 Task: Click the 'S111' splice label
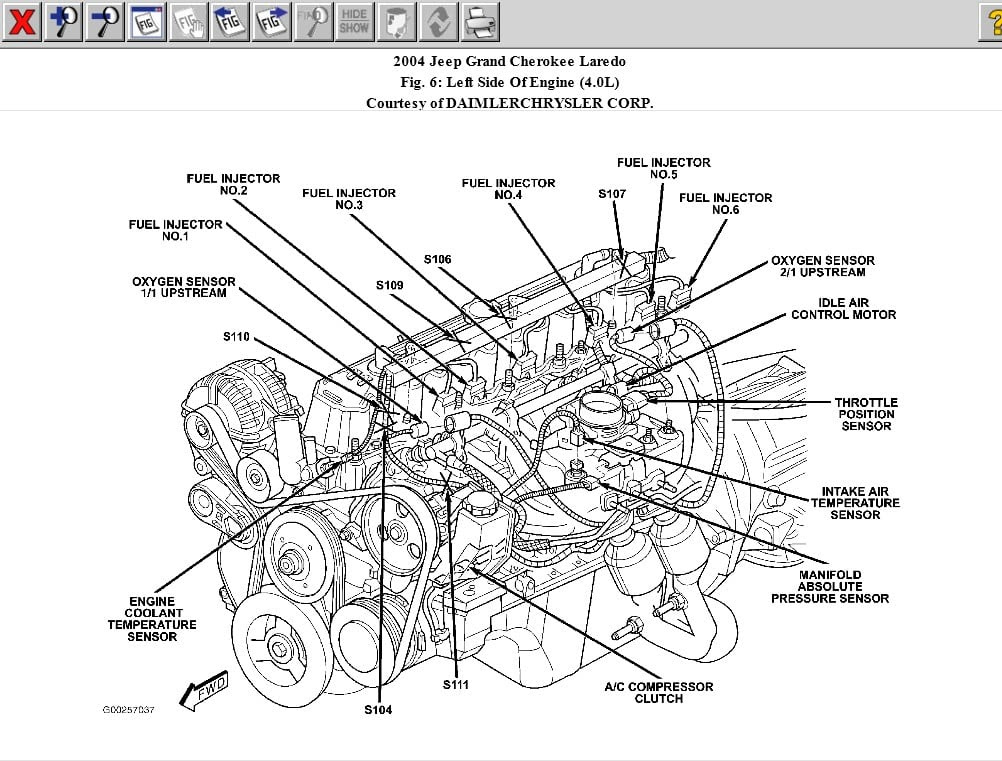tap(456, 684)
